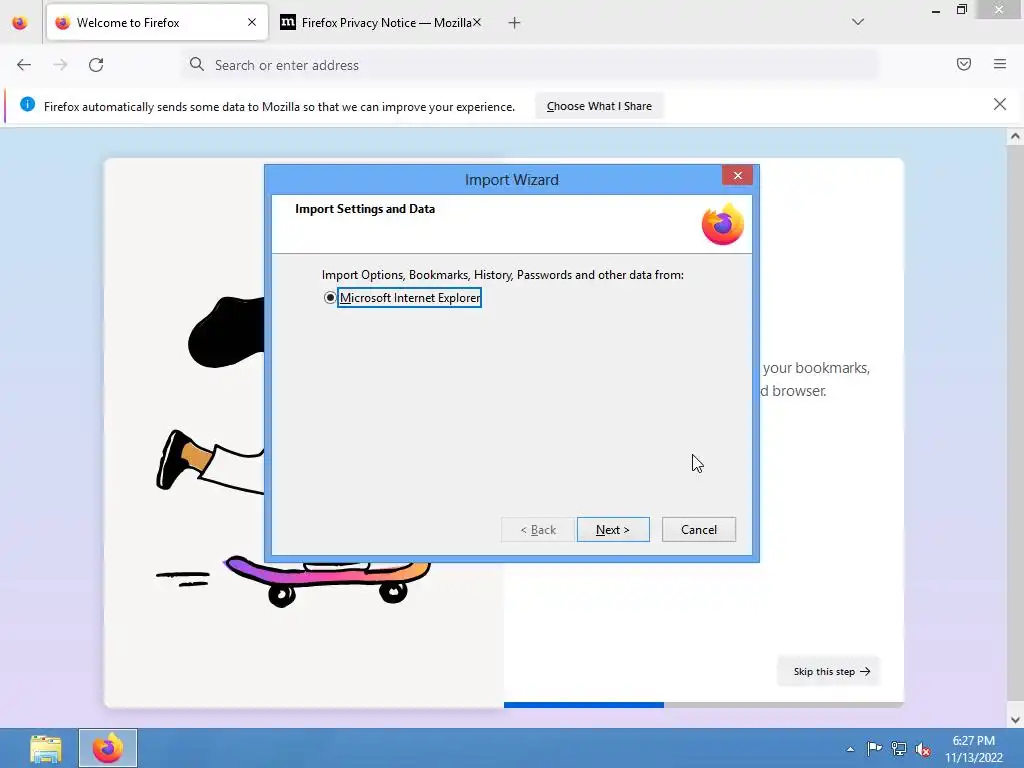Show hidden system tray icons
This screenshot has width=1024, height=768.
click(x=850, y=749)
